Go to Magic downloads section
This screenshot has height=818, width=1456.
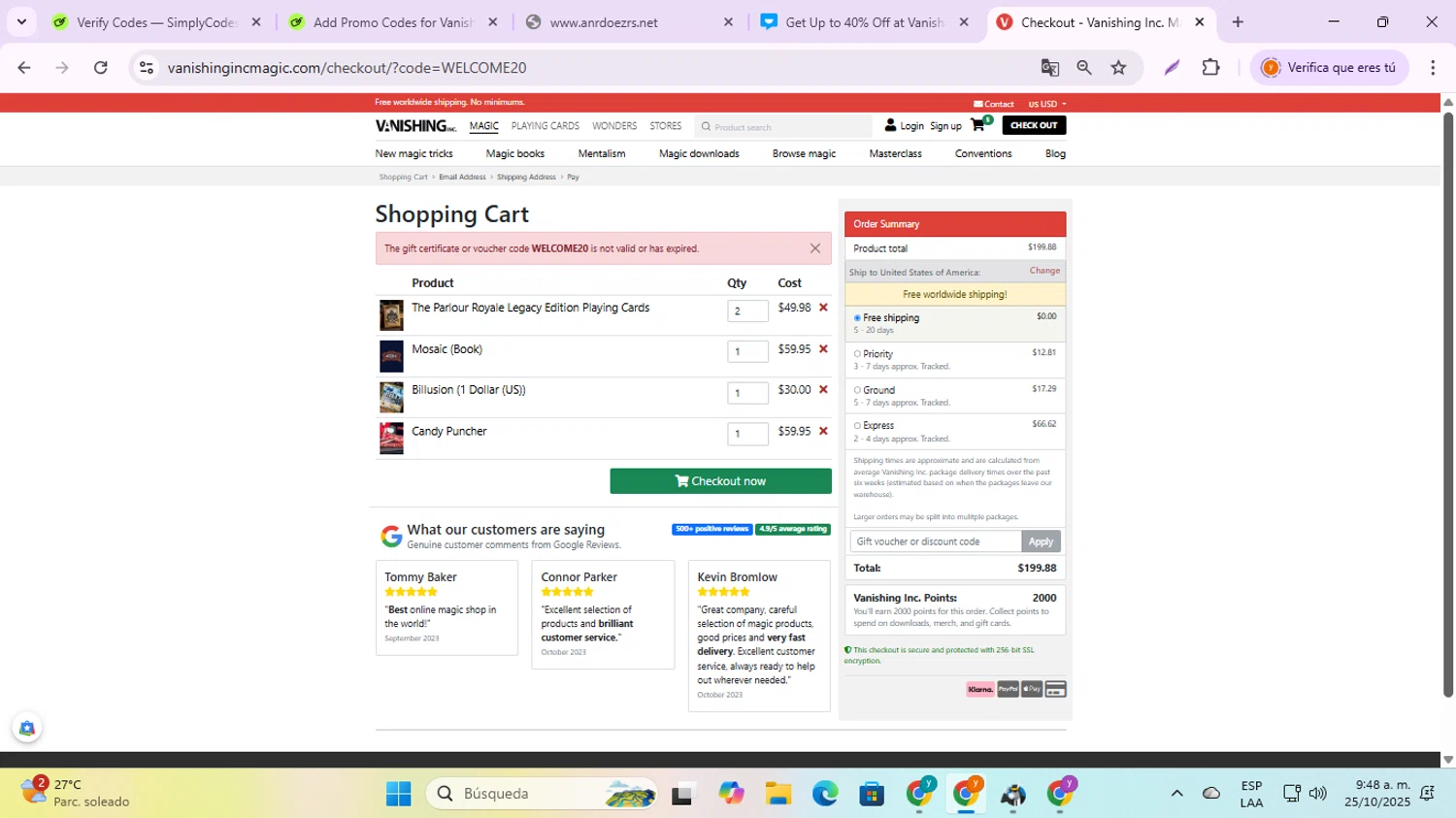point(699,153)
